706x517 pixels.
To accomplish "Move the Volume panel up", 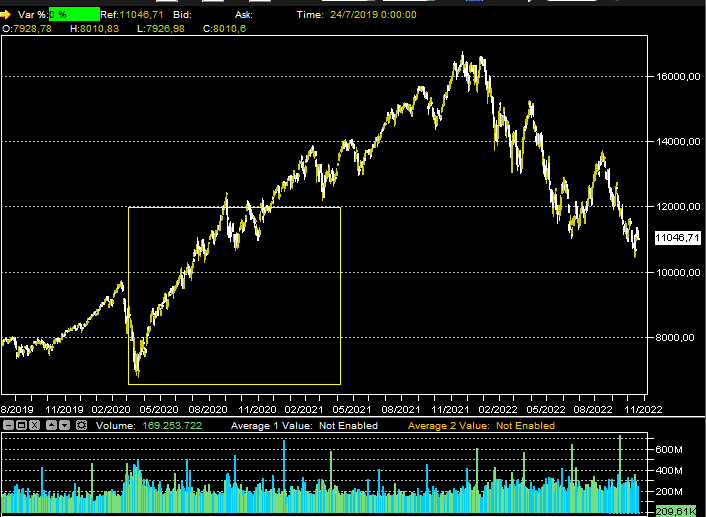I will [52, 425].
